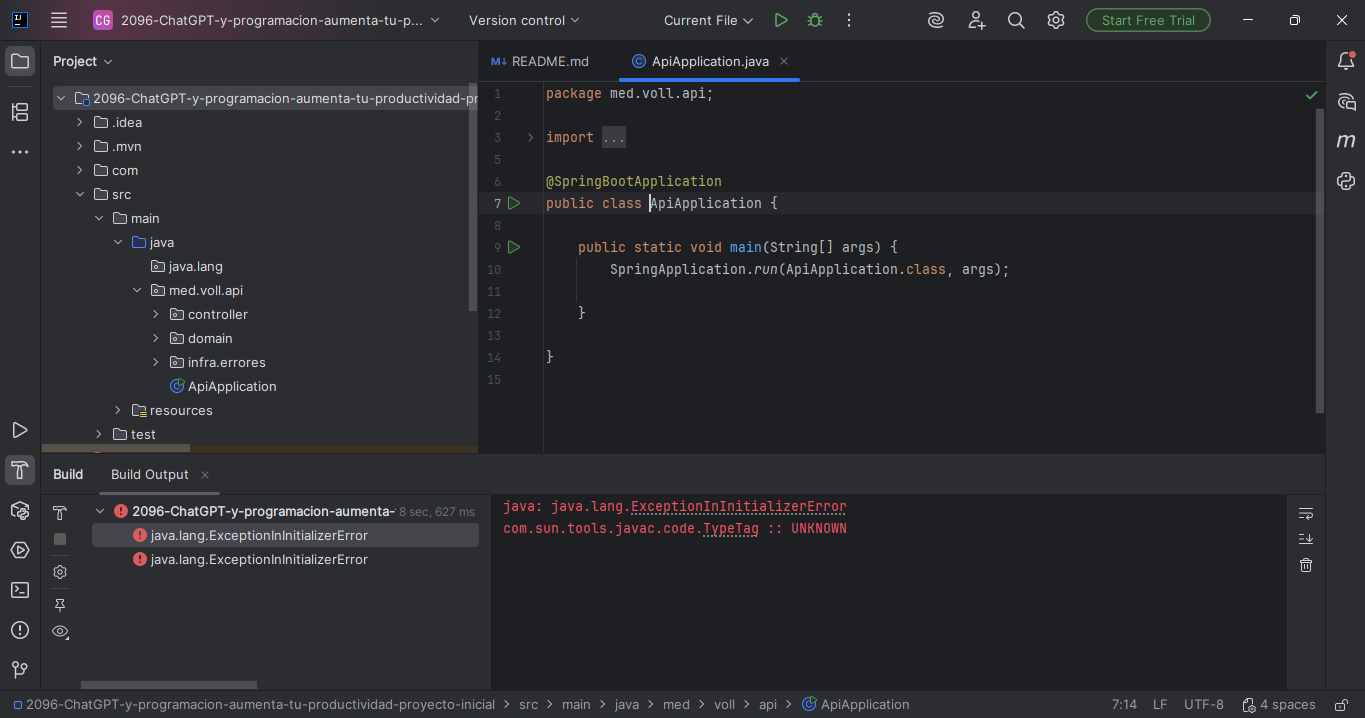1365x718 pixels.
Task: Open IDE settings gear in top toolbar
Action: [x=1056, y=20]
